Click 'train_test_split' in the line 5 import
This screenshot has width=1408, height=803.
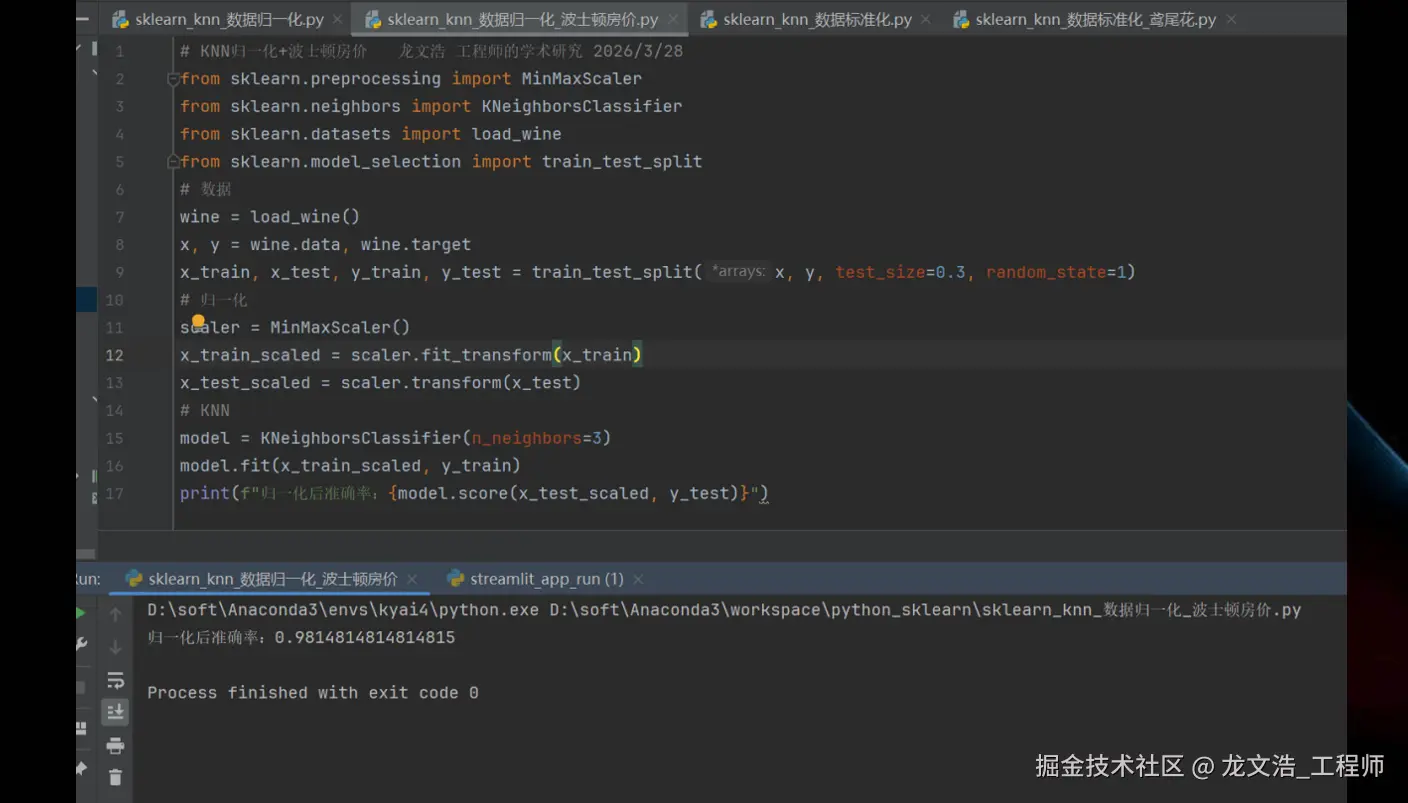[x=622, y=161]
